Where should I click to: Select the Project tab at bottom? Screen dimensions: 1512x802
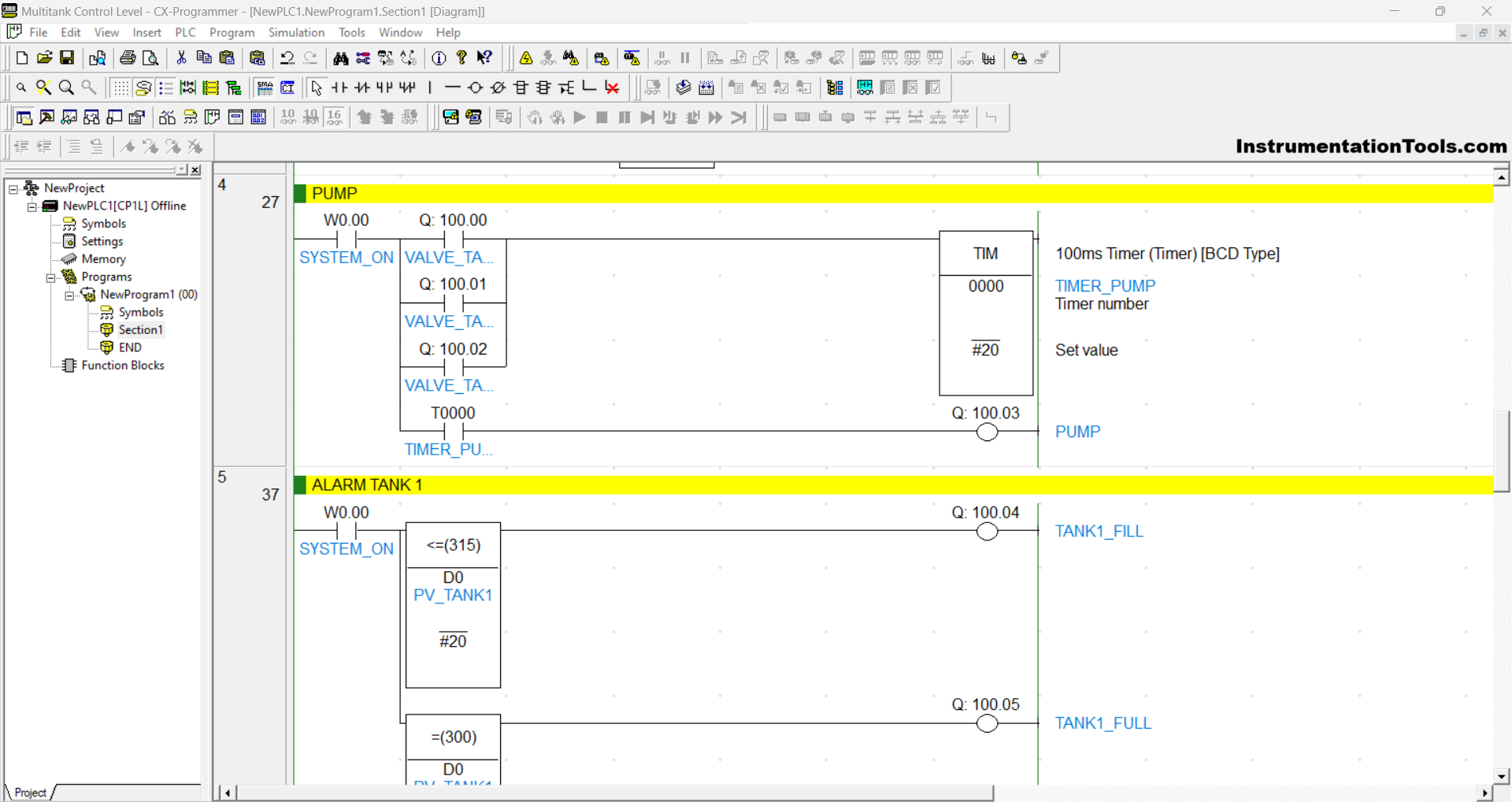(30, 793)
